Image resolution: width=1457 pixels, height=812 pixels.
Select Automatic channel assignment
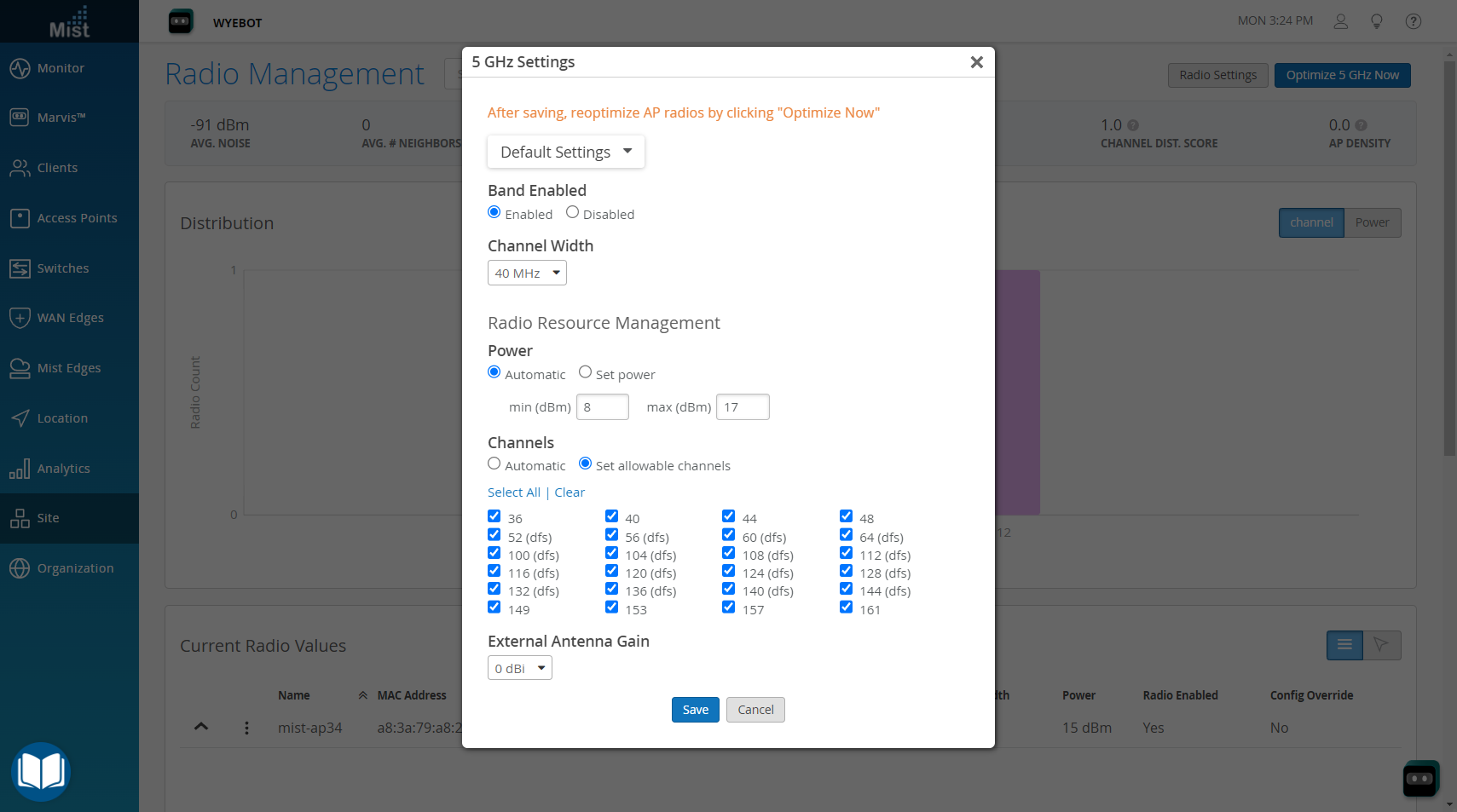click(494, 464)
